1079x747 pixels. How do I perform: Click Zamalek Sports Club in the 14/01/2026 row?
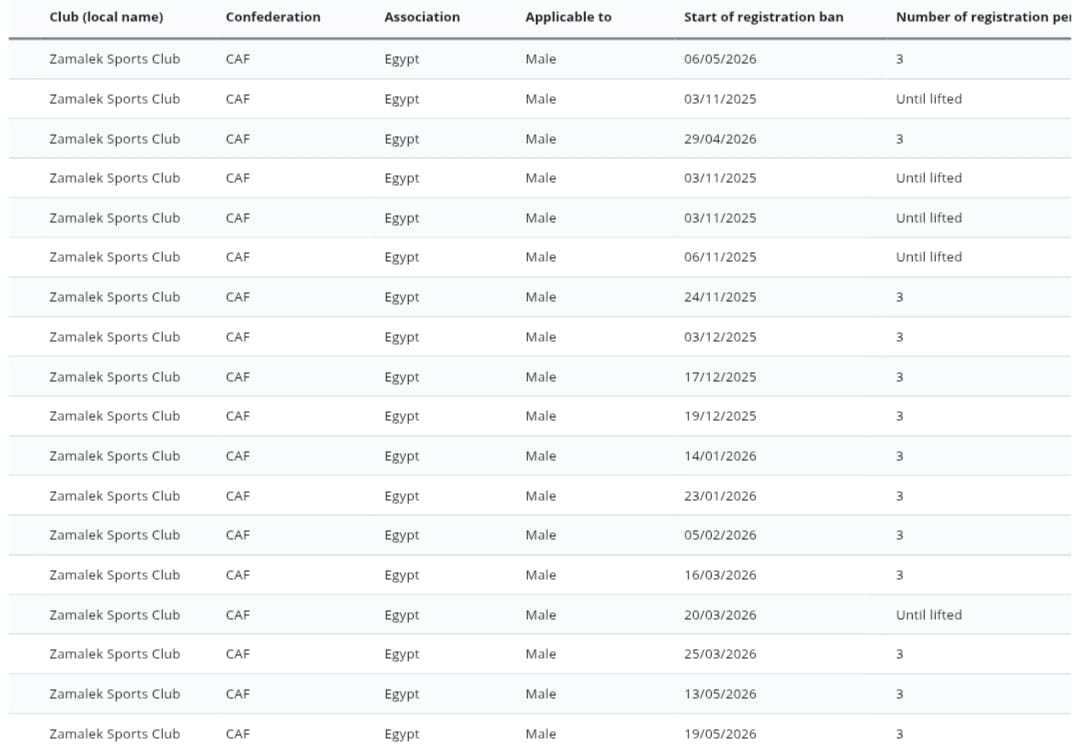tap(114, 456)
